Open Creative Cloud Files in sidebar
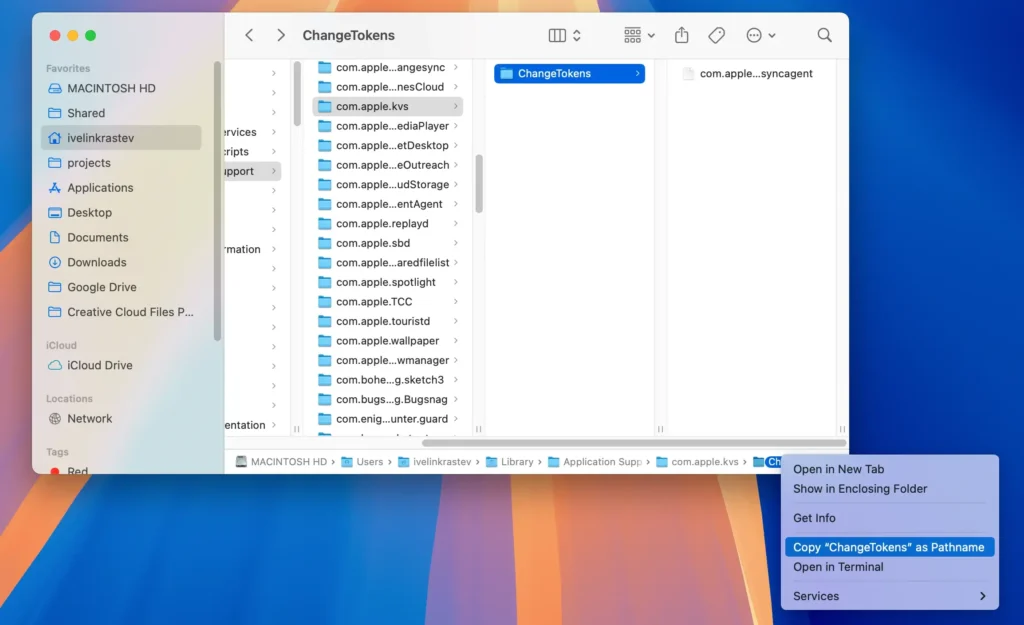The height and width of the screenshot is (625, 1024). (121, 312)
